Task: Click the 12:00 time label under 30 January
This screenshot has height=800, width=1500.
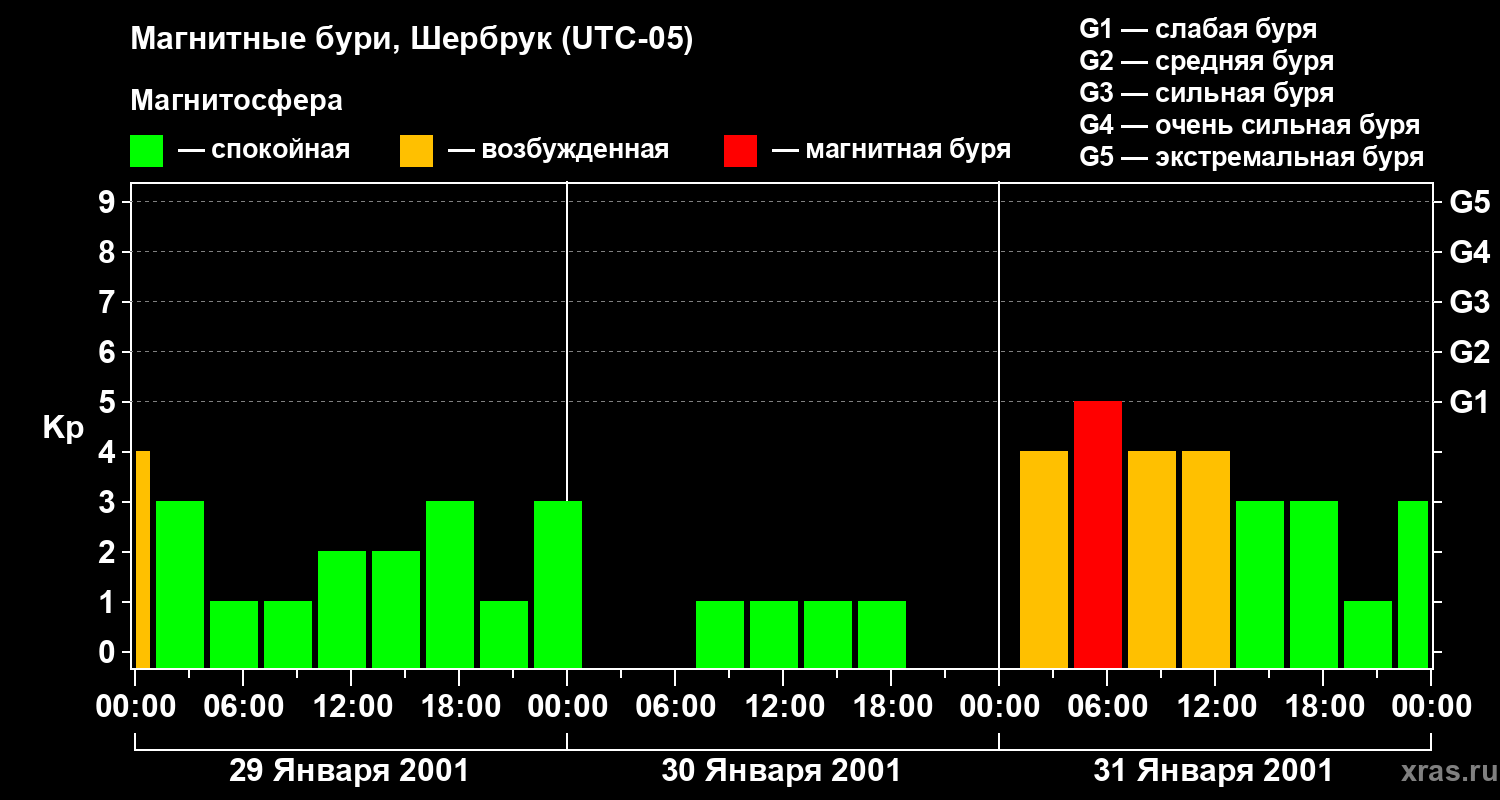Action: click(x=782, y=707)
